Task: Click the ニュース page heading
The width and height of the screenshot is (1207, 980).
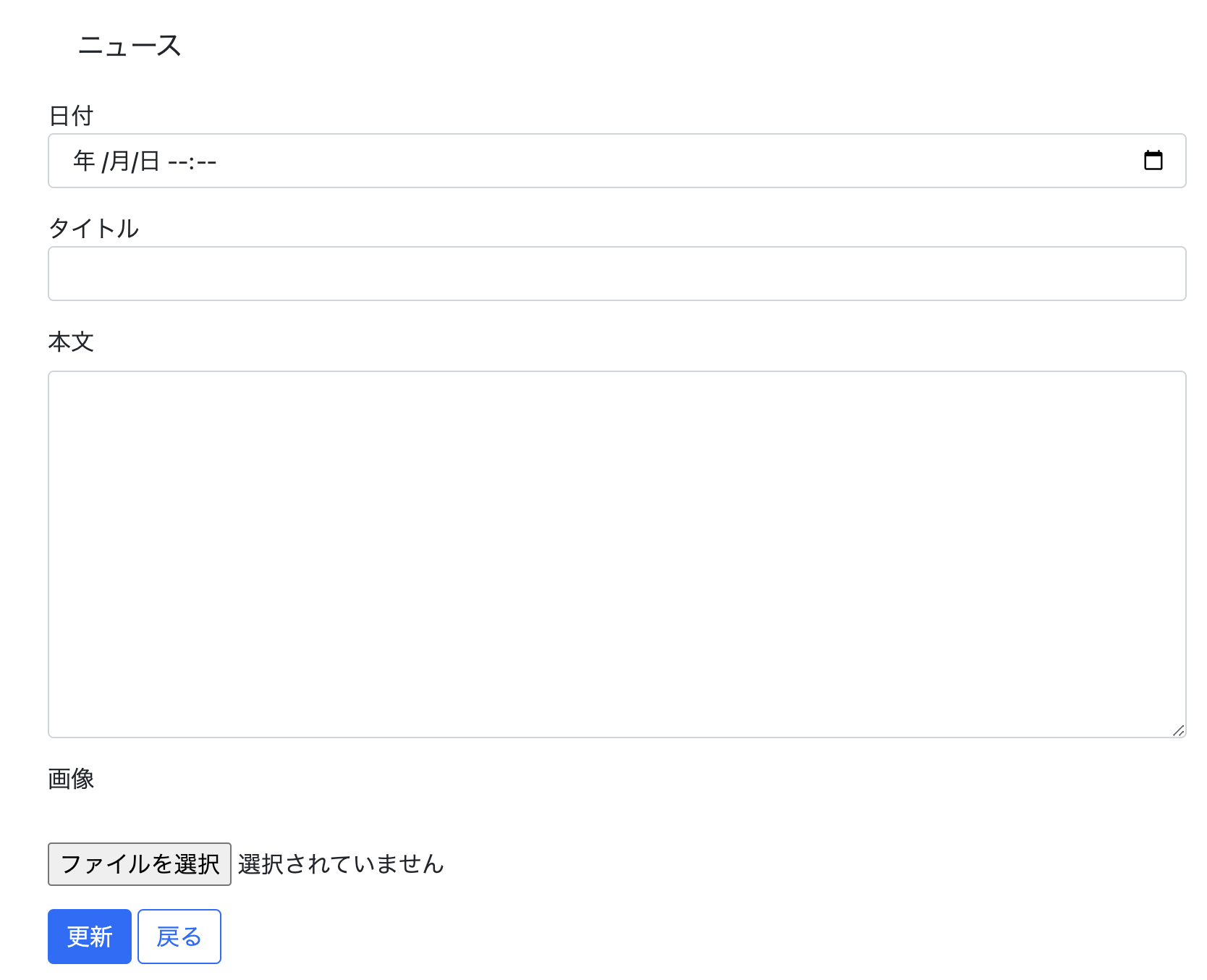Action: point(130,46)
